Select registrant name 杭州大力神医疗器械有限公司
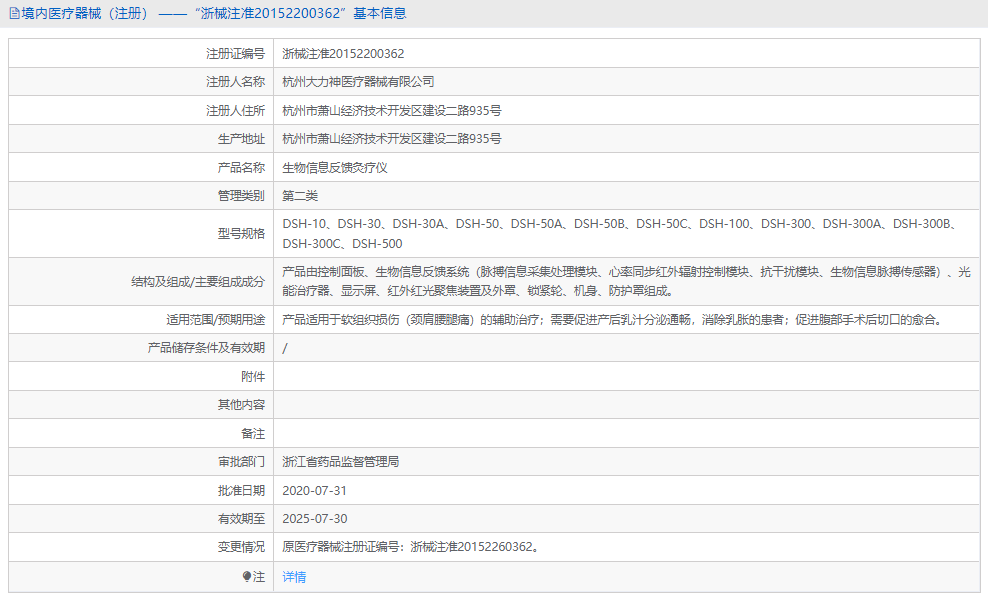The width and height of the screenshot is (988, 600). click(x=358, y=82)
